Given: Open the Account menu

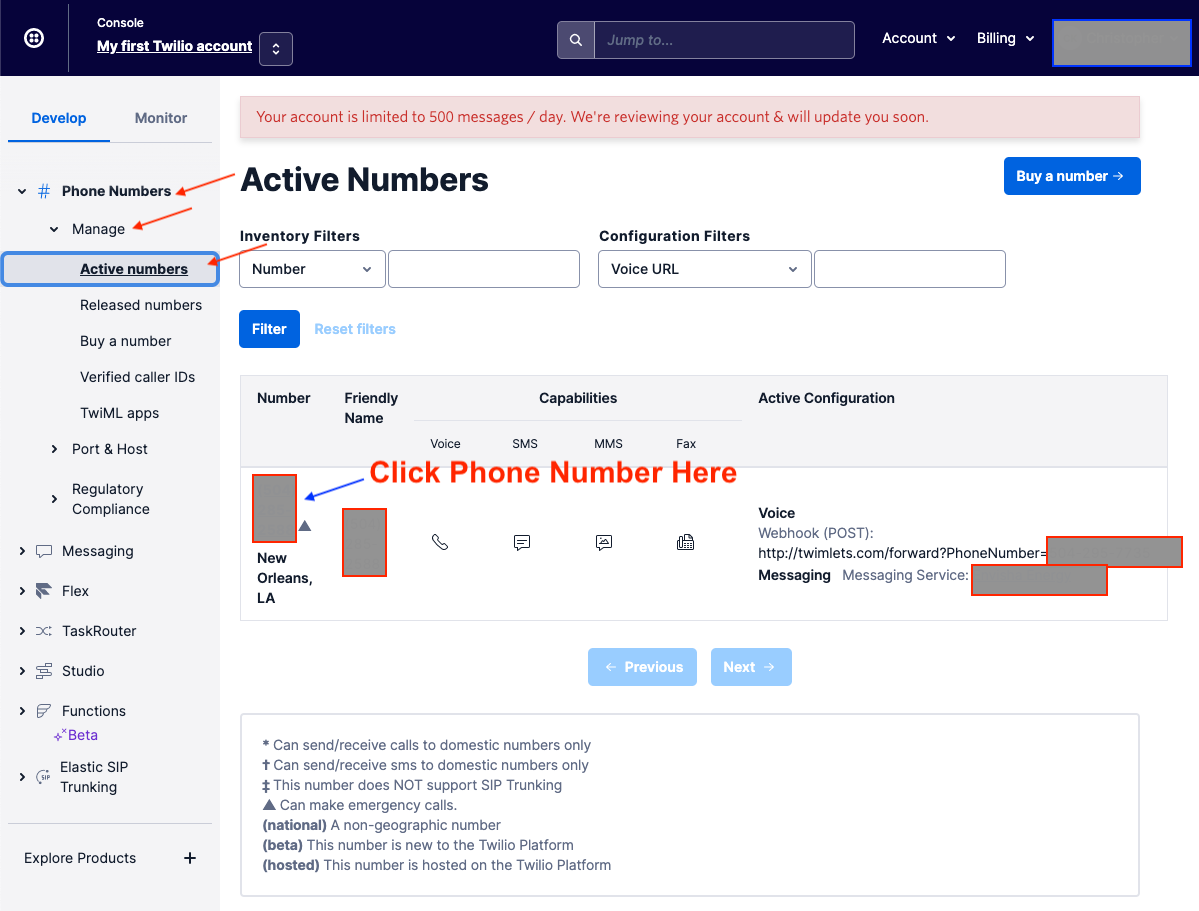Looking at the screenshot, I should pyautogui.click(x=918, y=38).
